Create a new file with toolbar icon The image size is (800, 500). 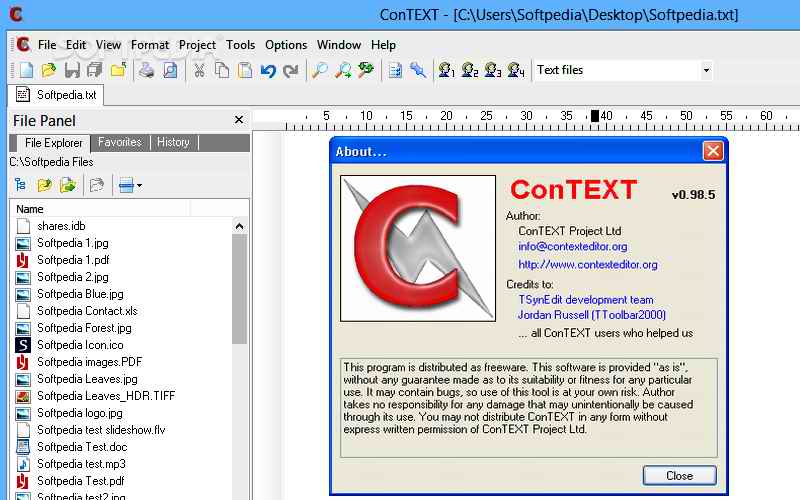click(x=26, y=70)
